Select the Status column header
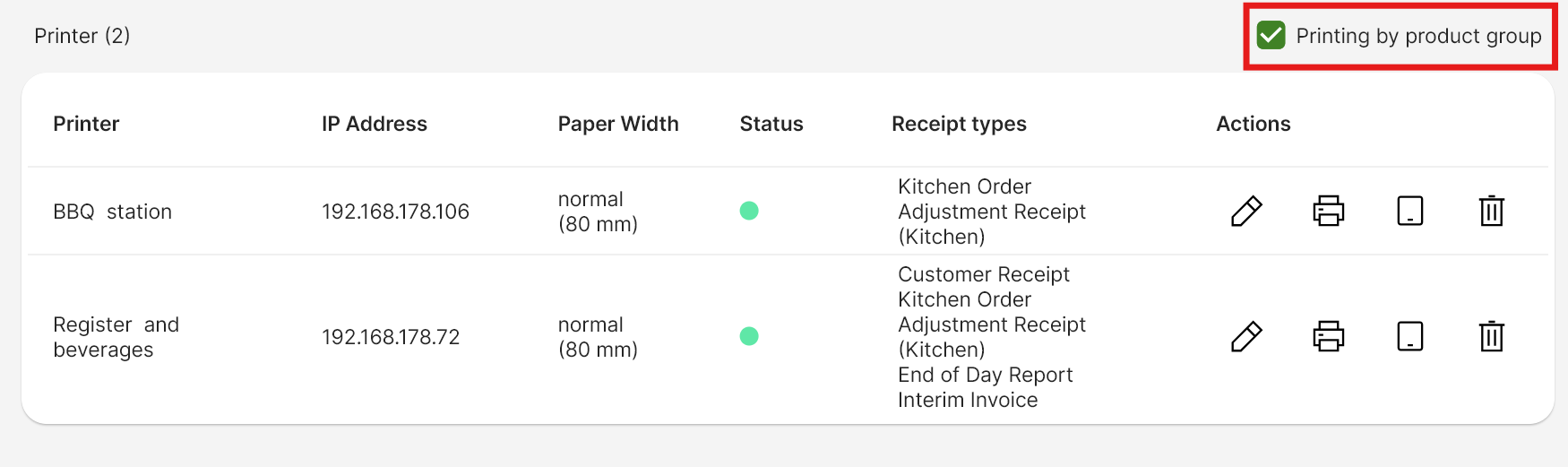Screen dimensions: 1568x467 tap(771, 124)
